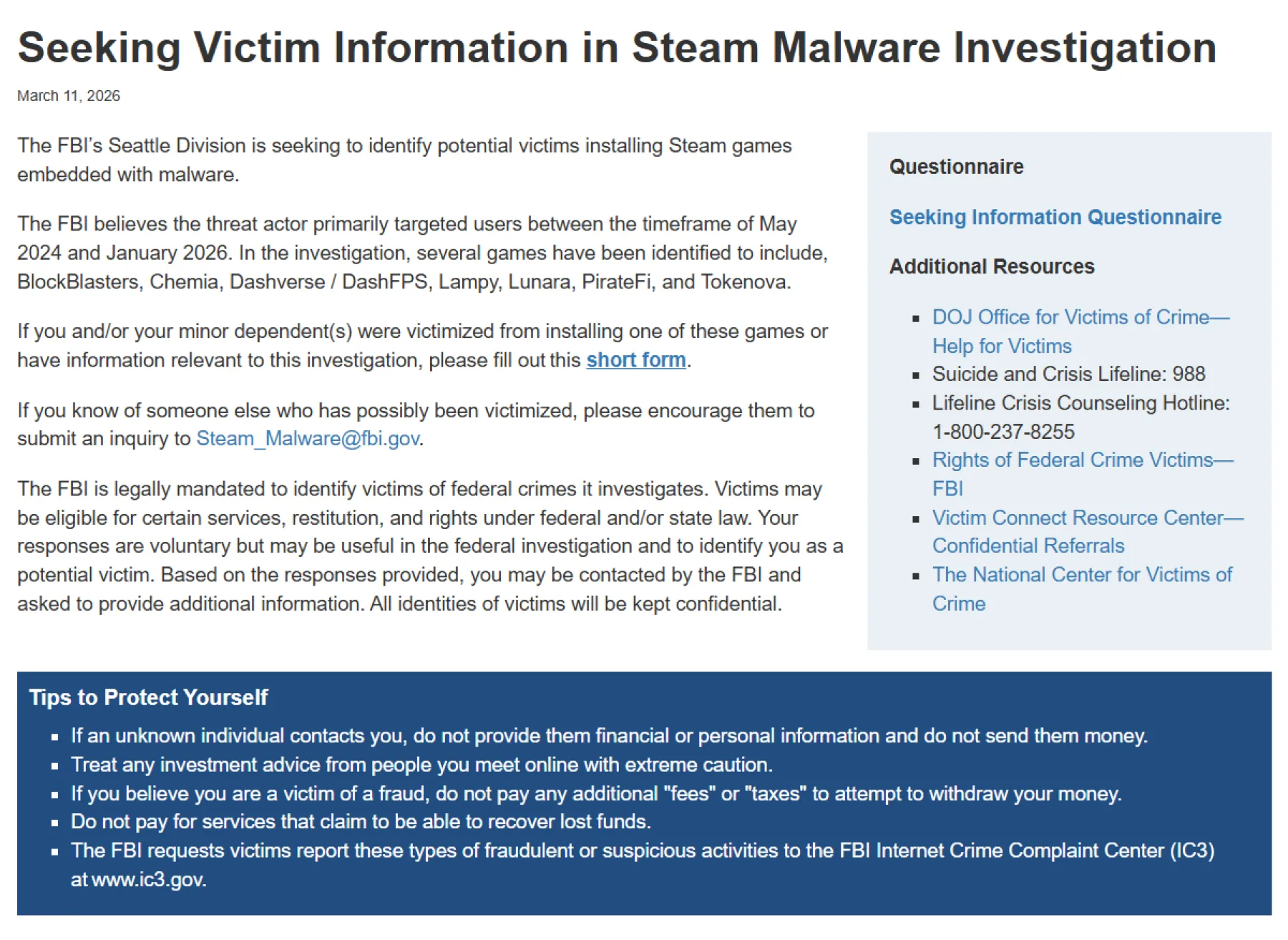Screen dimensions: 1288x940
Task: Click the Questionnaire sidebar heading
Action: tap(956, 167)
